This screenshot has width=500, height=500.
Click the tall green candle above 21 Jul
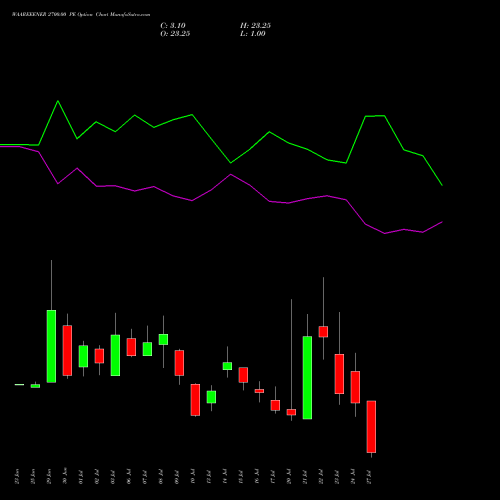point(307,378)
